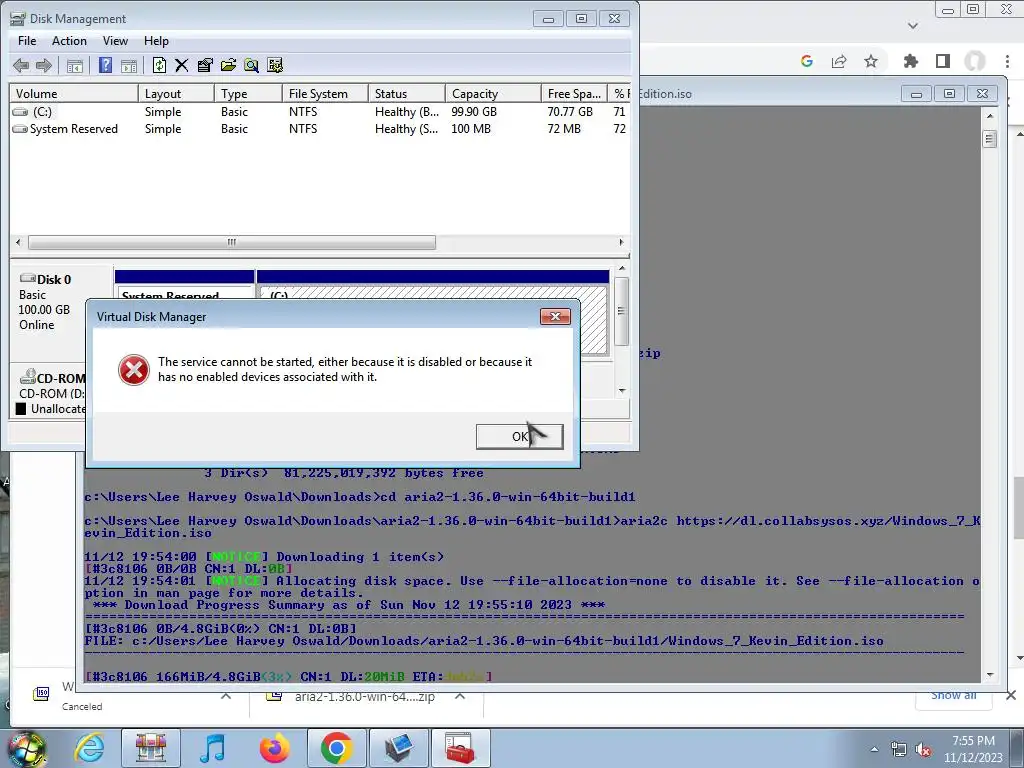The width and height of the screenshot is (1024, 768).
Task: Sort by the Status column header
Action: coord(406,93)
